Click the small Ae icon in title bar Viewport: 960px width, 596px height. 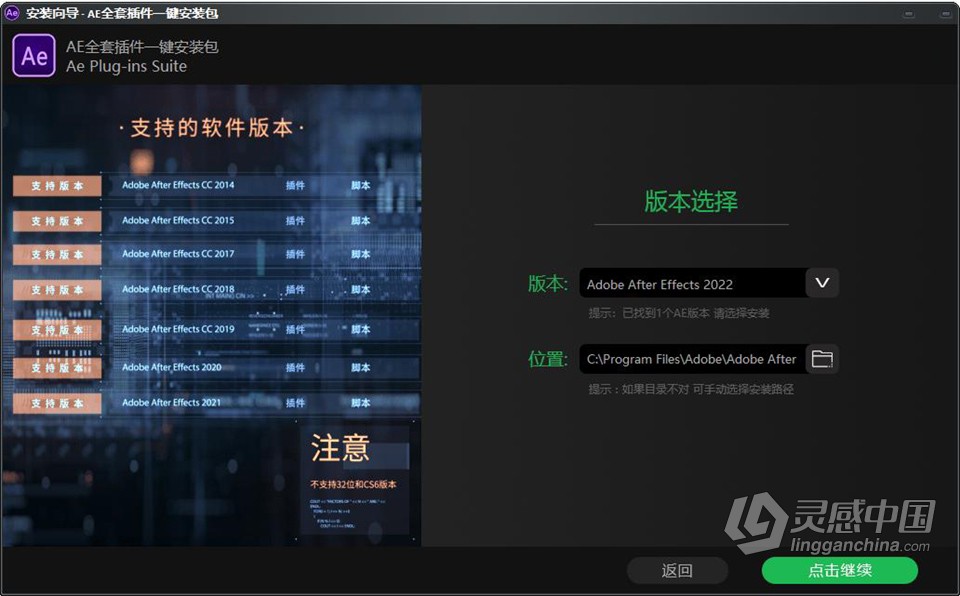tap(12, 13)
